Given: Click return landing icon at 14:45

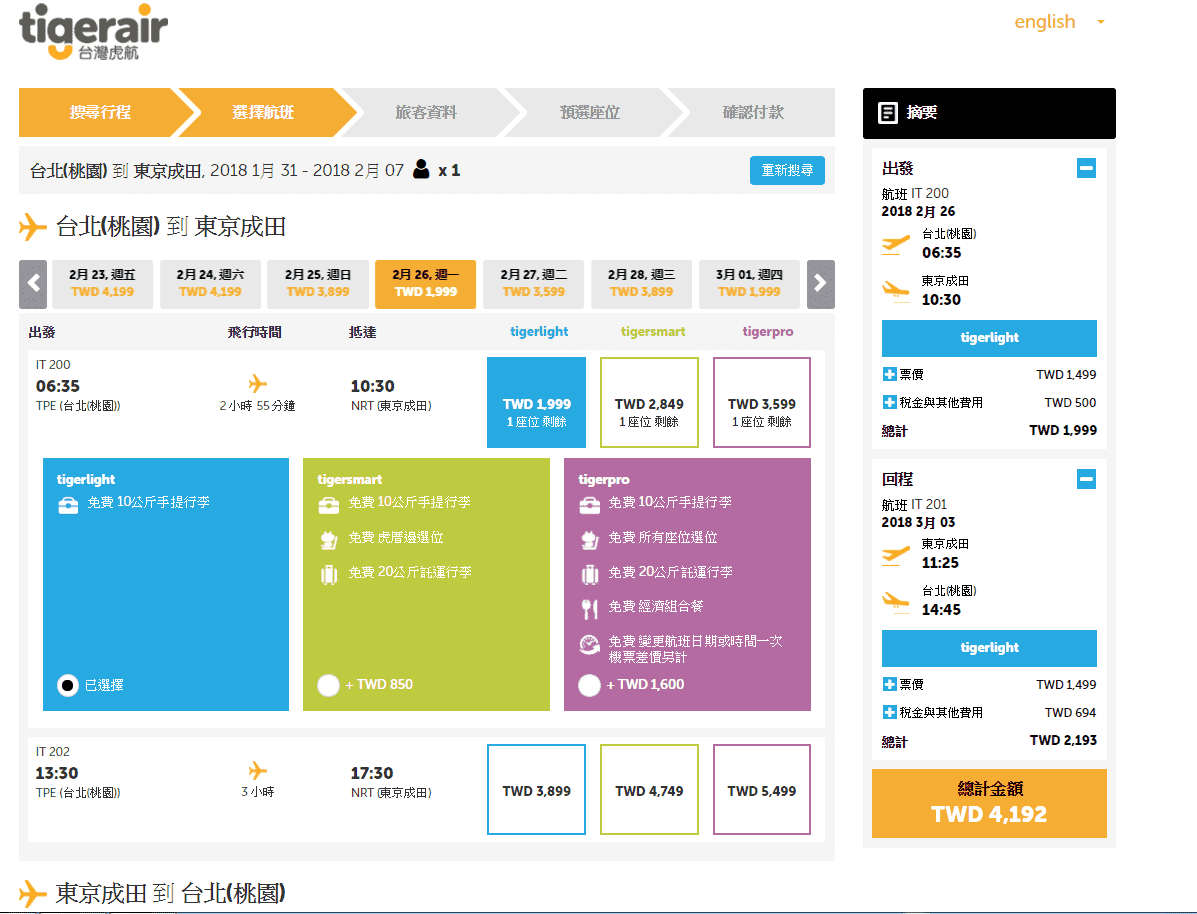Looking at the screenshot, I should (895, 602).
